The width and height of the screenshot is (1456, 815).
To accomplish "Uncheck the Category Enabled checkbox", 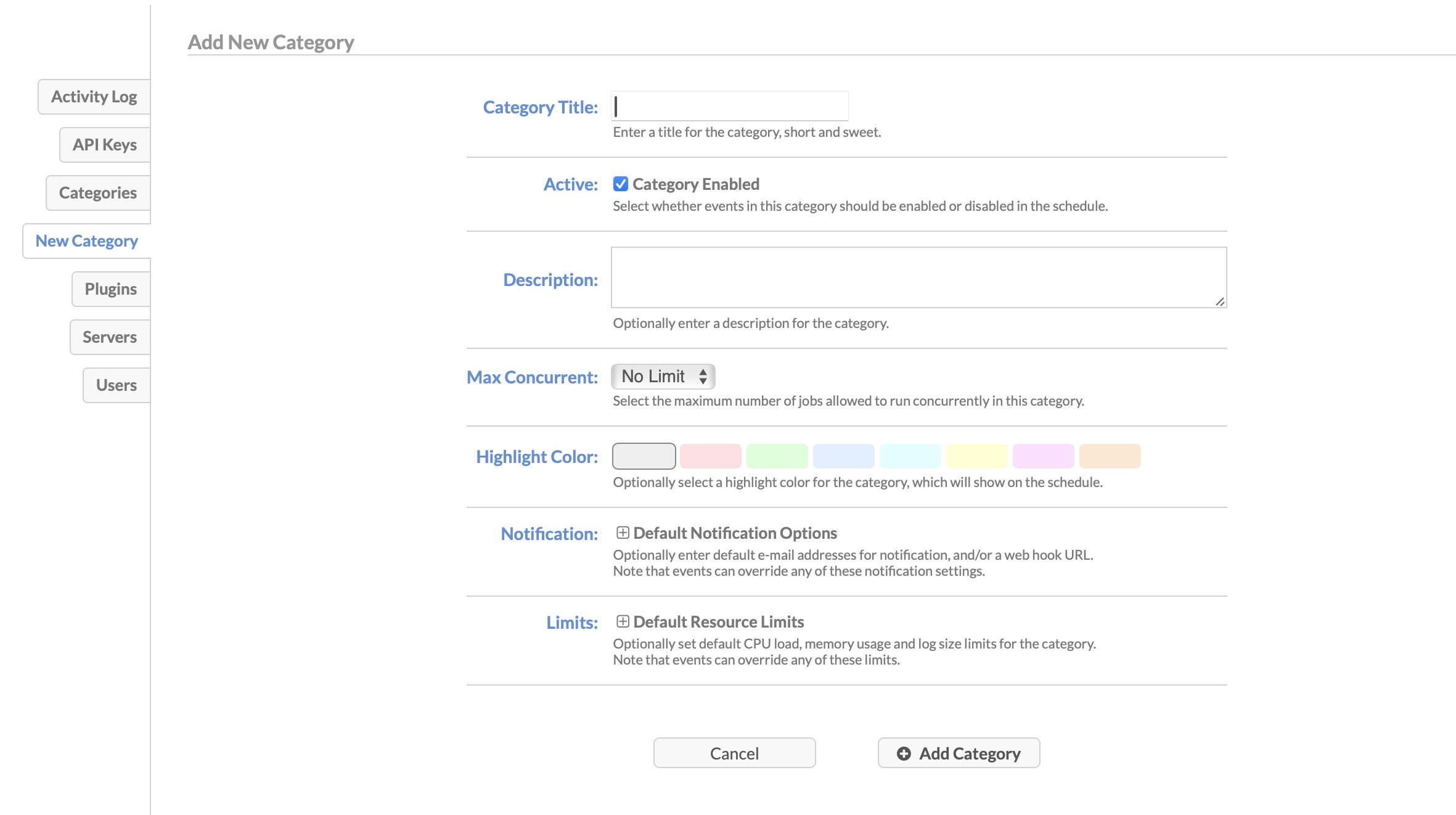I will [621, 184].
